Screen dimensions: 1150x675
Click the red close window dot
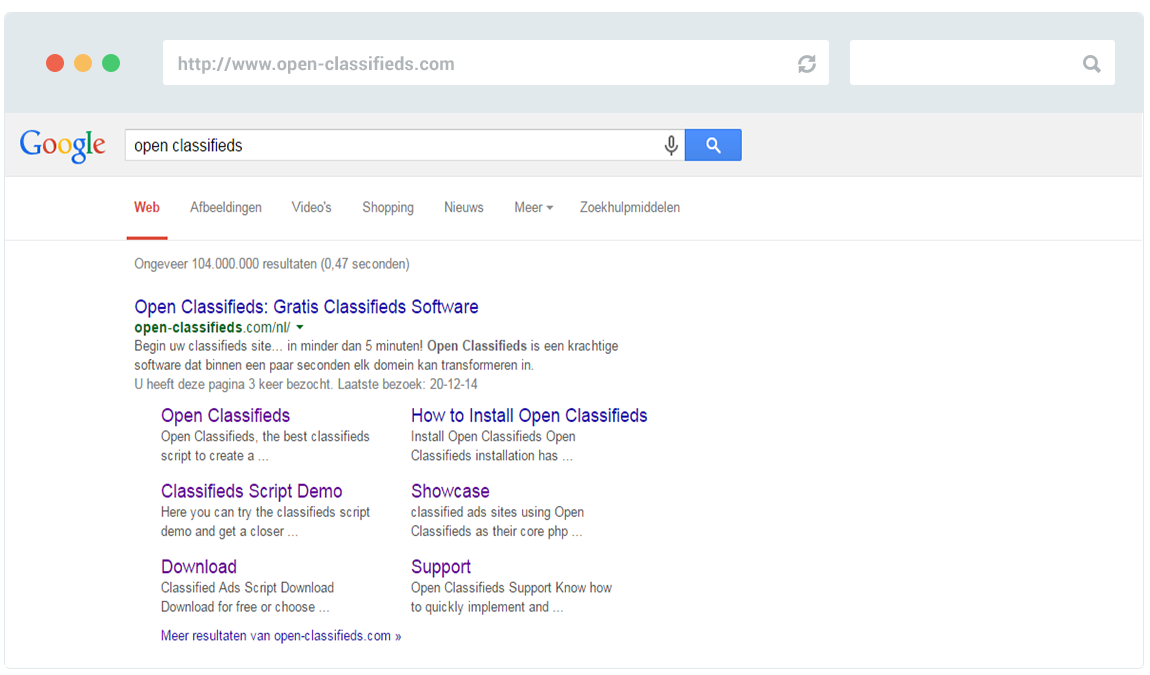click(55, 63)
